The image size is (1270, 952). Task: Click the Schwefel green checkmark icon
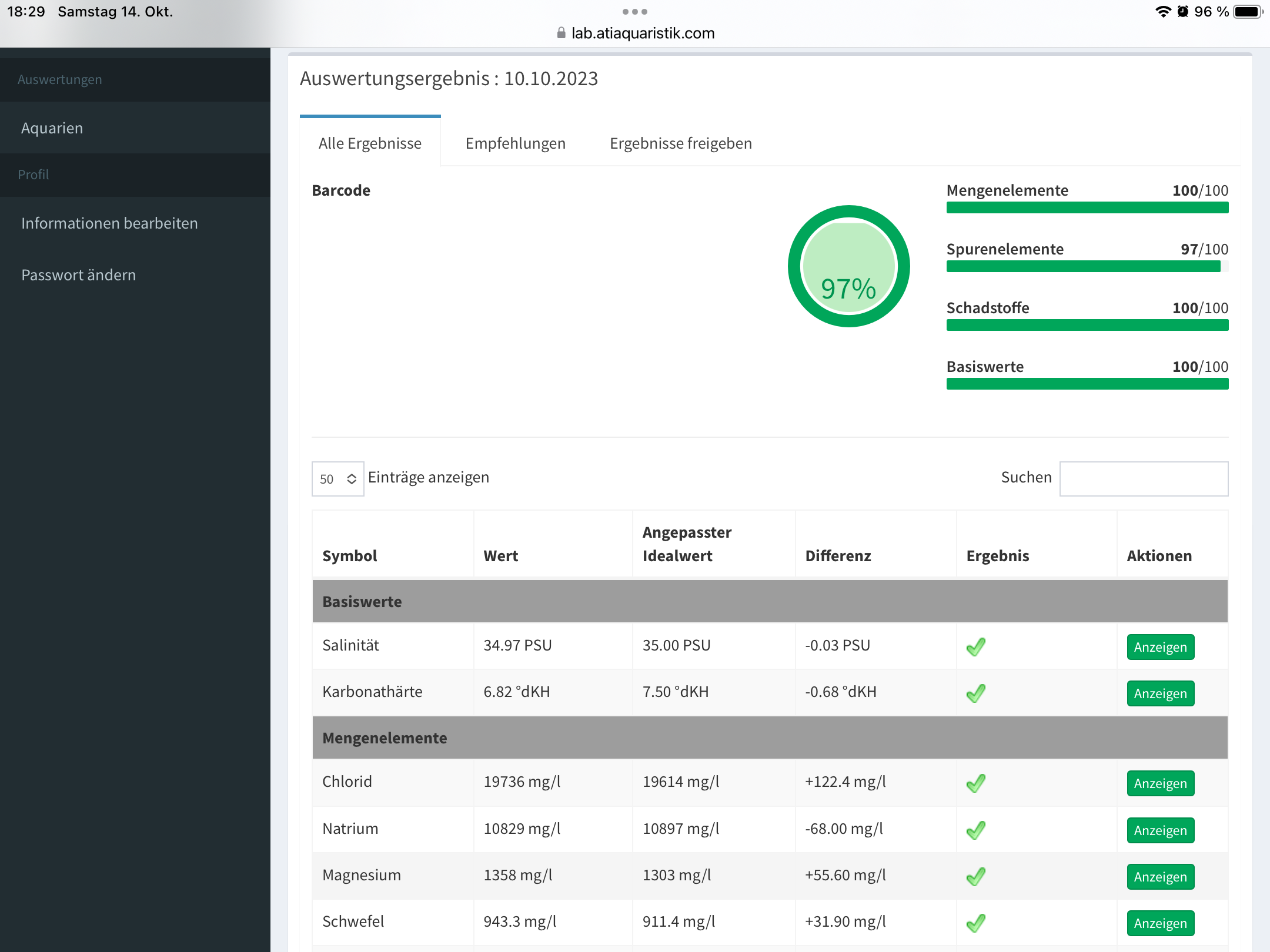pyautogui.click(x=976, y=923)
